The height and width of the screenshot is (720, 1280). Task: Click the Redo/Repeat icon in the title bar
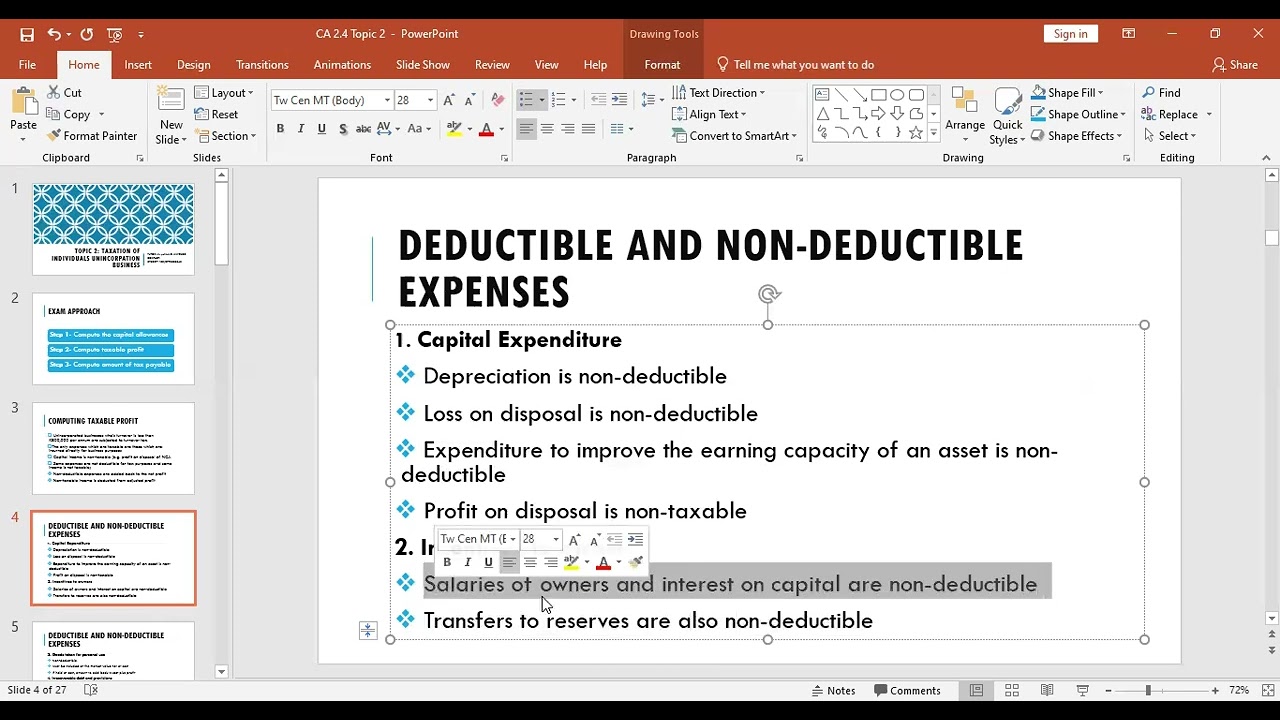point(86,34)
